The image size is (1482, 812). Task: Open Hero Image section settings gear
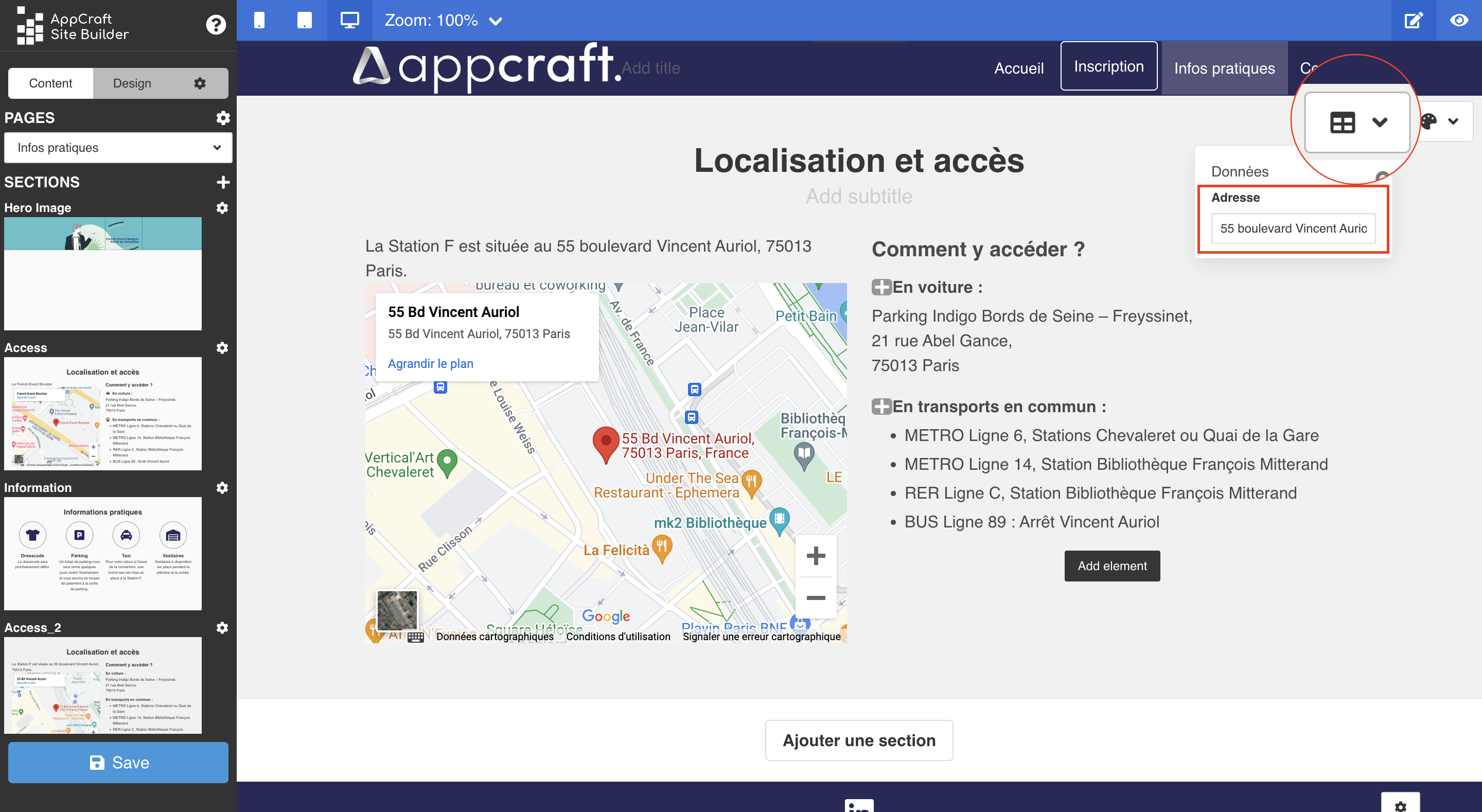pos(222,207)
